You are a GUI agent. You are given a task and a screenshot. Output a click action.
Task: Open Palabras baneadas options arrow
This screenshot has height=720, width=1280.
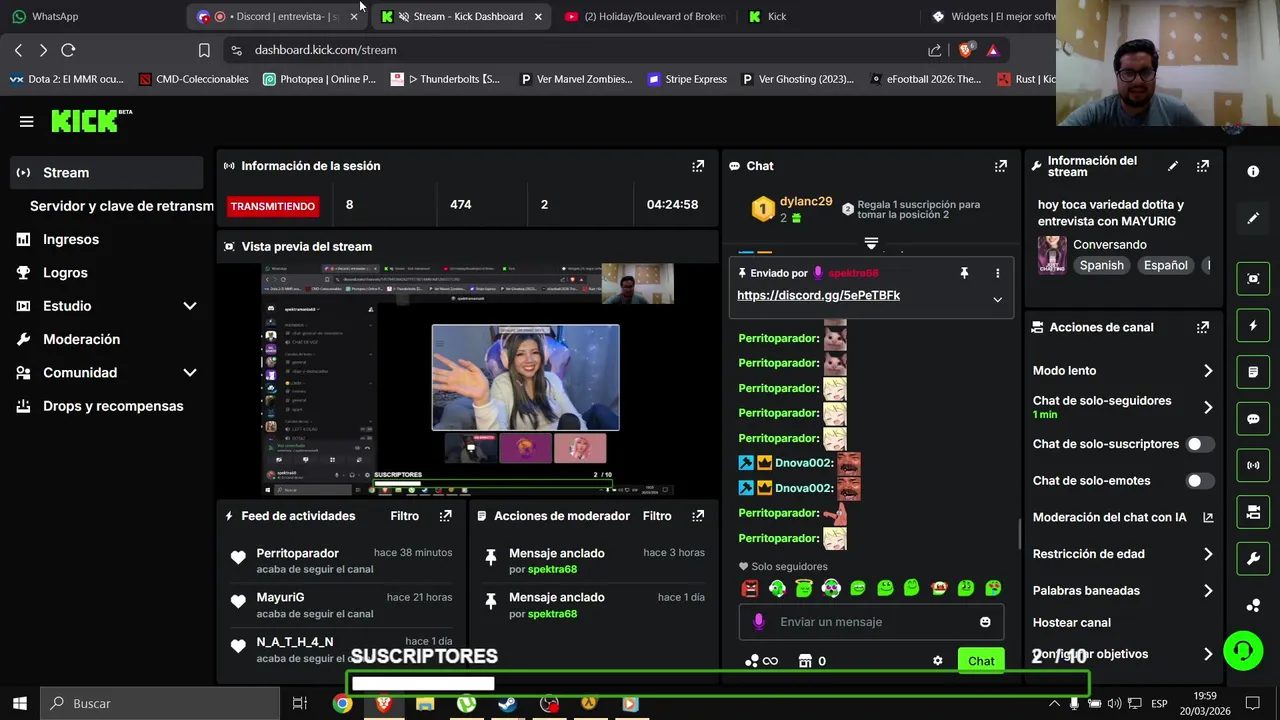1208,591
